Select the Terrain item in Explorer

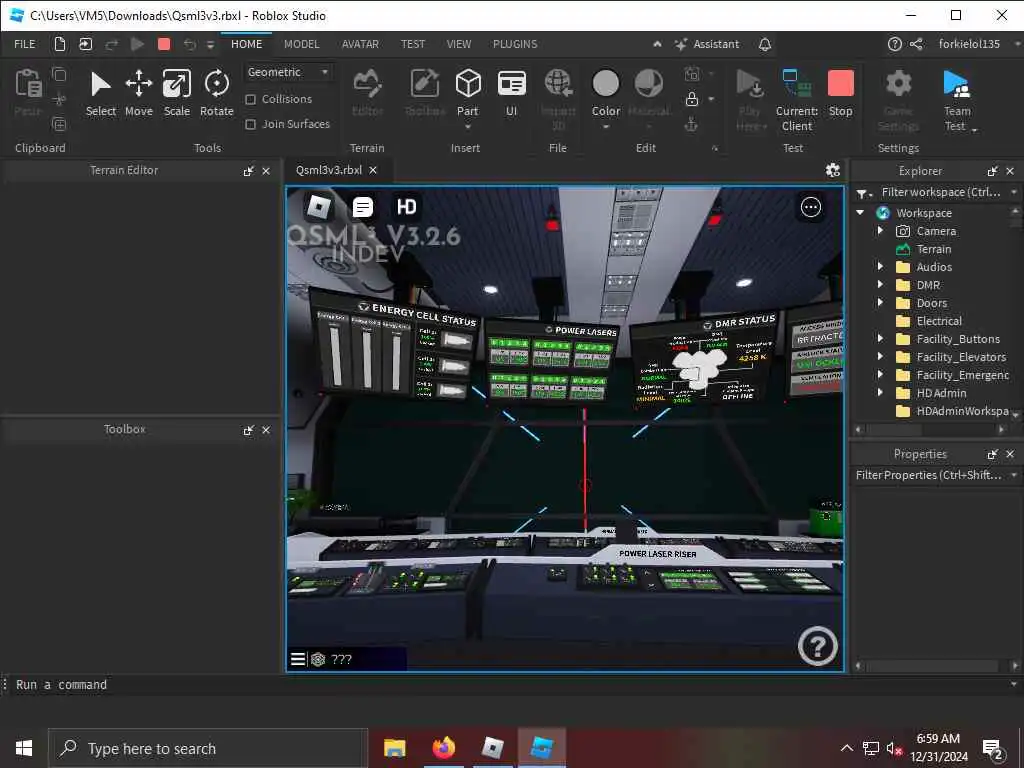tap(934, 249)
